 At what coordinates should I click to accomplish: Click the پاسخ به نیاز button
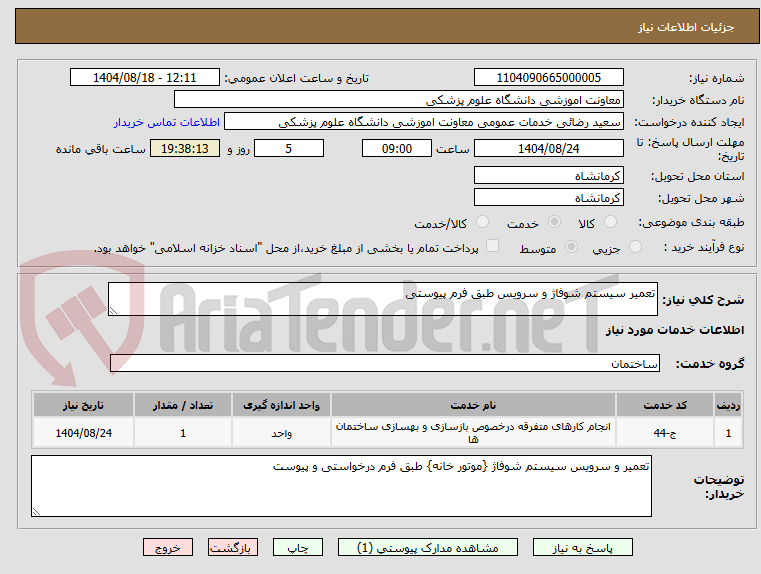[582, 547]
